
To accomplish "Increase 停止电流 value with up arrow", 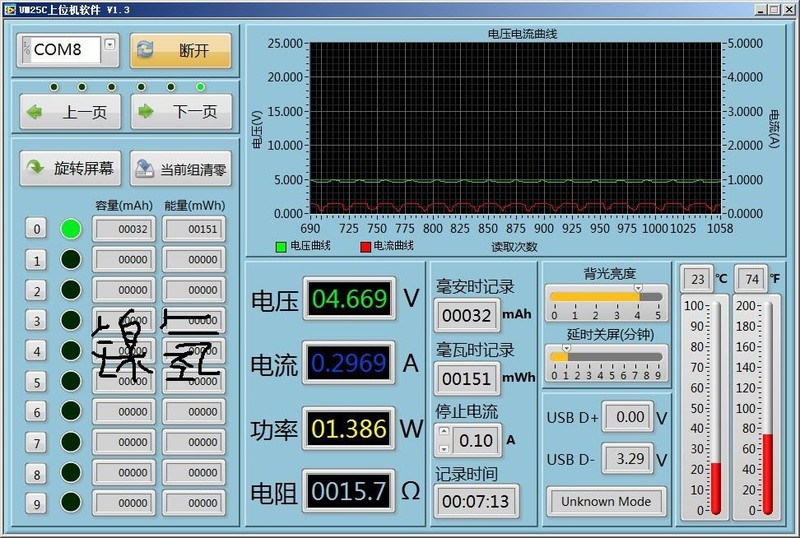I will 443,433.
